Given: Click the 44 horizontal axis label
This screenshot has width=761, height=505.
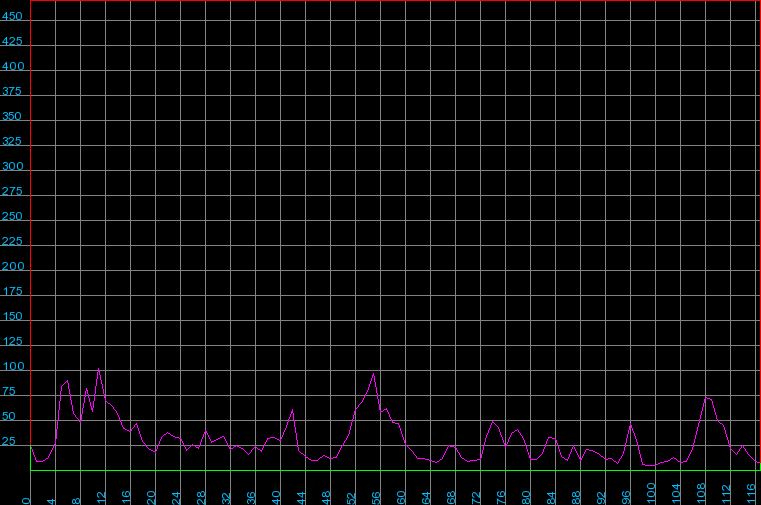Looking at the screenshot, I should pyautogui.click(x=301, y=498).
